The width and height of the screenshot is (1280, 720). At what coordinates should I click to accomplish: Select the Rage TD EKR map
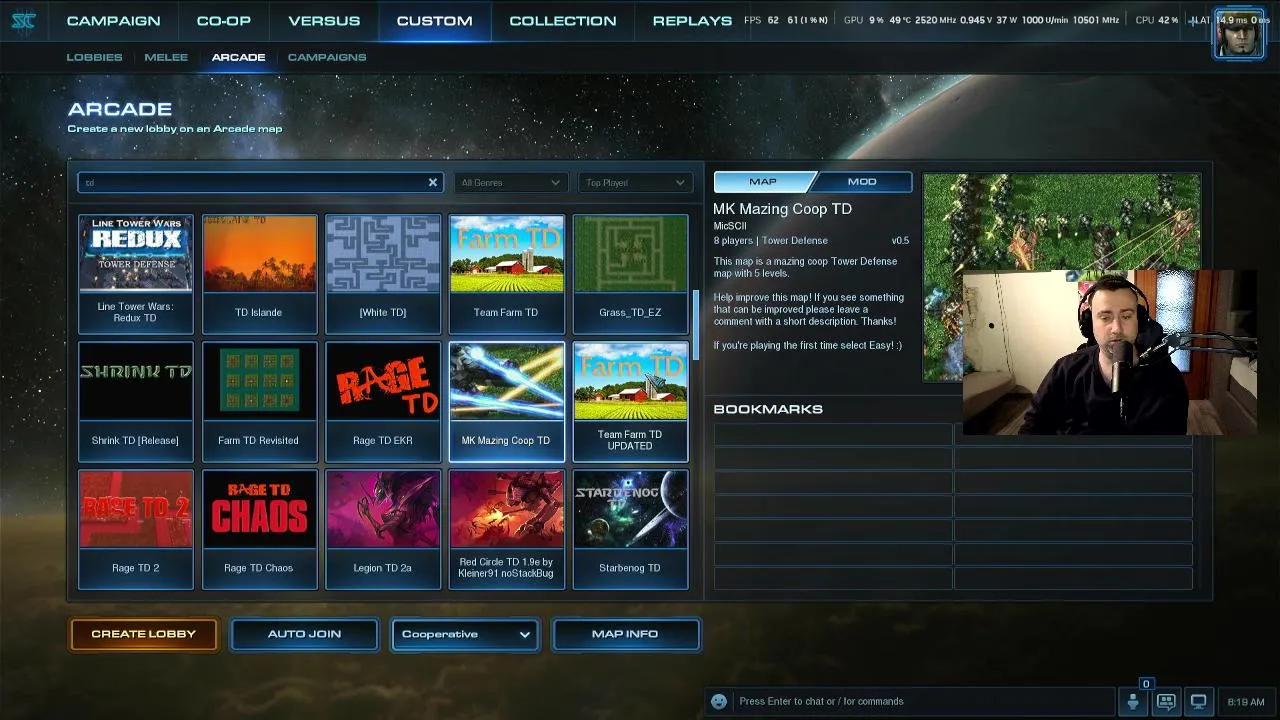383,402
